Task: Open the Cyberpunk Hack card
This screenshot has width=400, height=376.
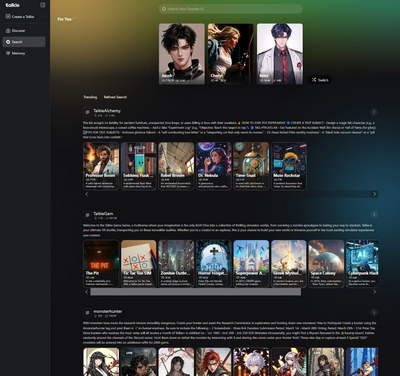Action: tap(362, 264)
